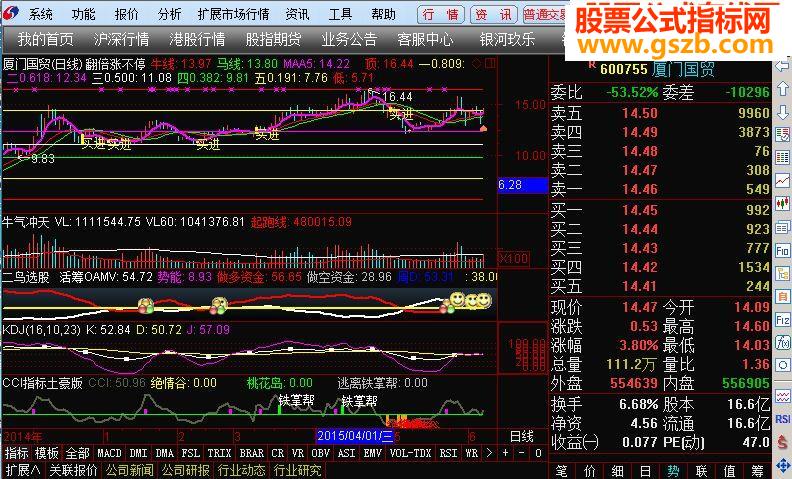This screenshot has height=479, width=792.
Task: Click the report with clock icon in sidebar
Action: 782,134
